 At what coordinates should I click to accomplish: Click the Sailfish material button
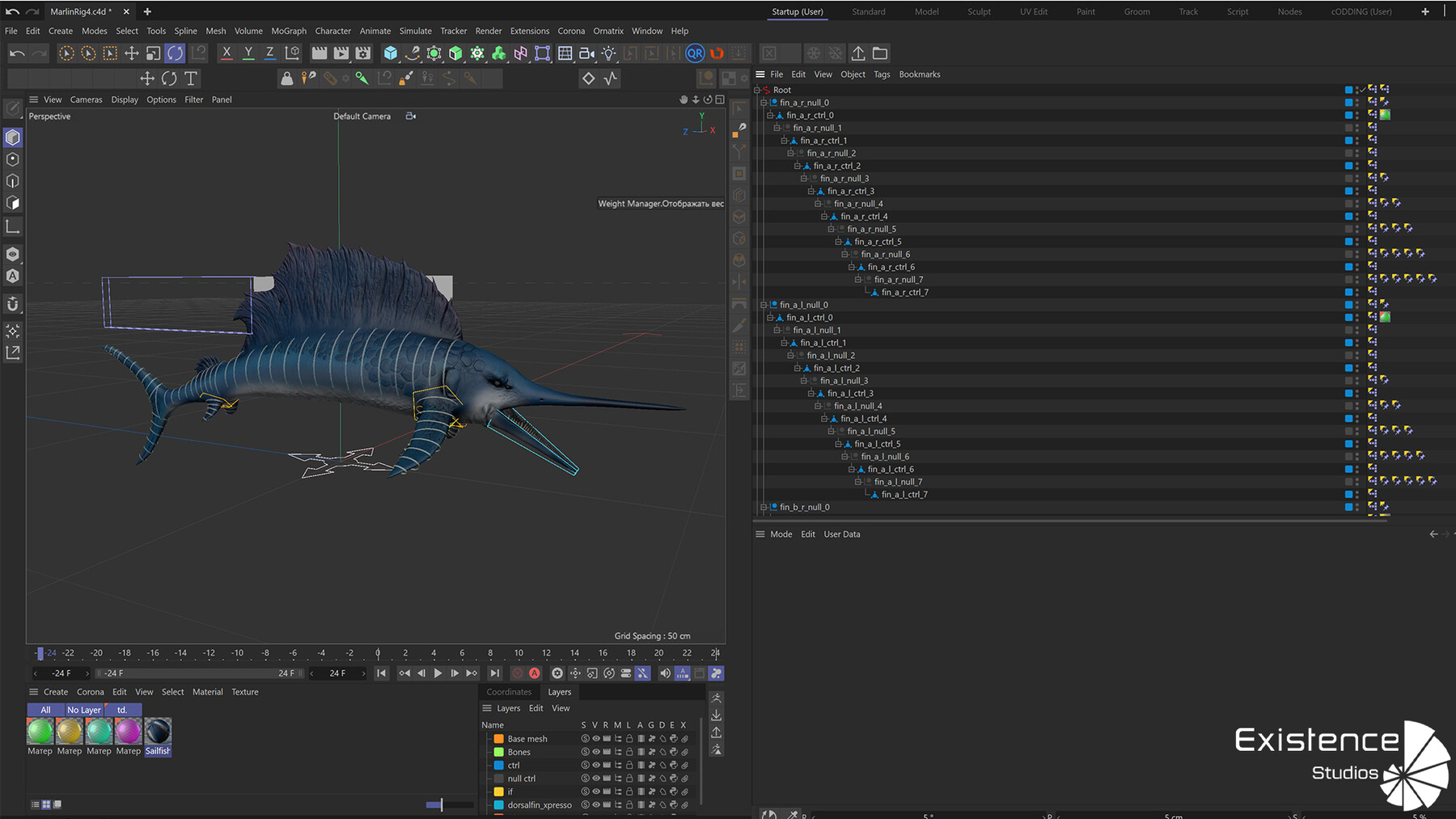158,732
